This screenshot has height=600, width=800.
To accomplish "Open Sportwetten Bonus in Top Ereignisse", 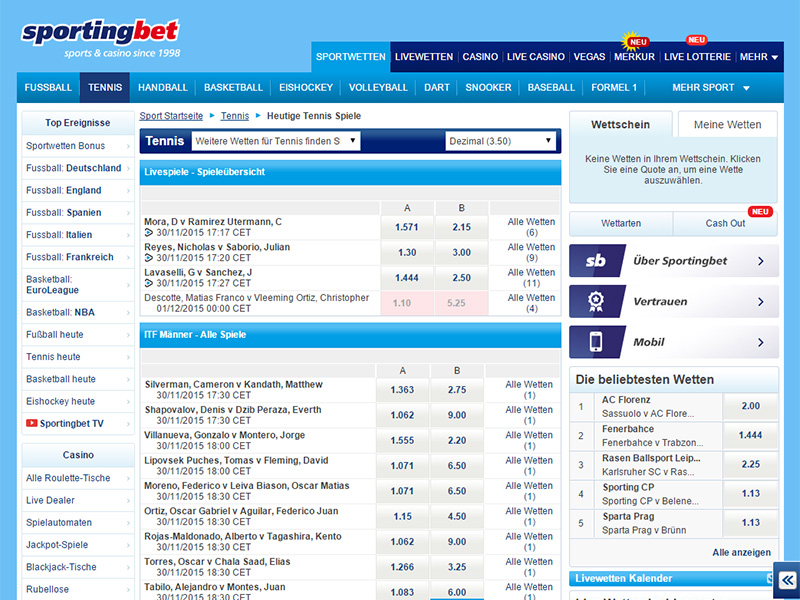I will point(78,146).
